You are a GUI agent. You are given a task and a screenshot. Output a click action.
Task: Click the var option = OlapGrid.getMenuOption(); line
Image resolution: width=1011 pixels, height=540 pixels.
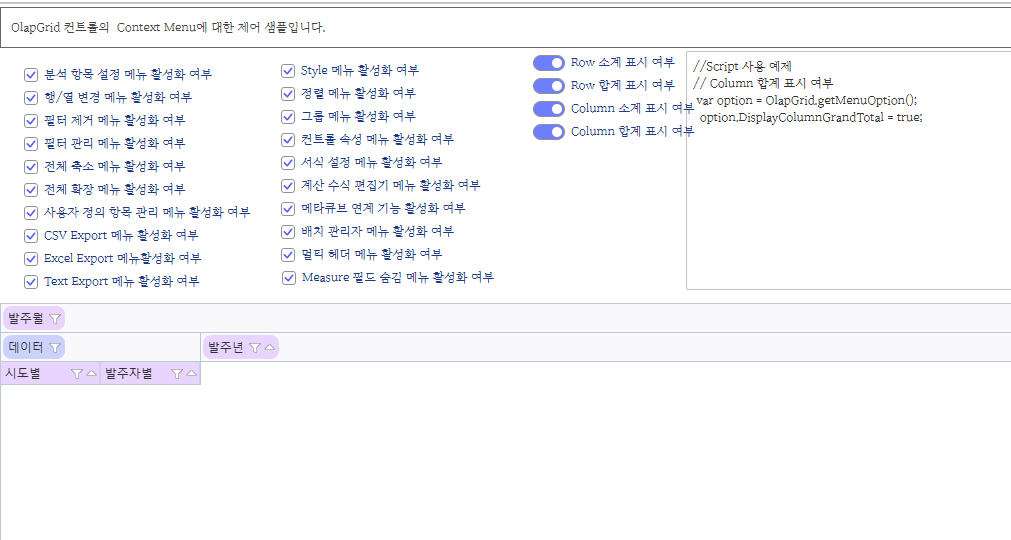(x=807, y=101)
